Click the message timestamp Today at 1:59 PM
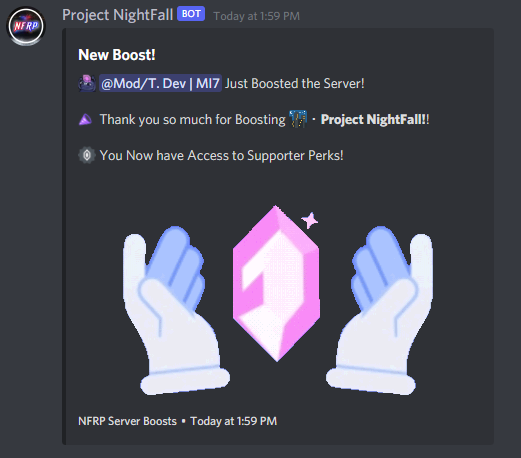 pyautogui.click(x=256, y=16)
